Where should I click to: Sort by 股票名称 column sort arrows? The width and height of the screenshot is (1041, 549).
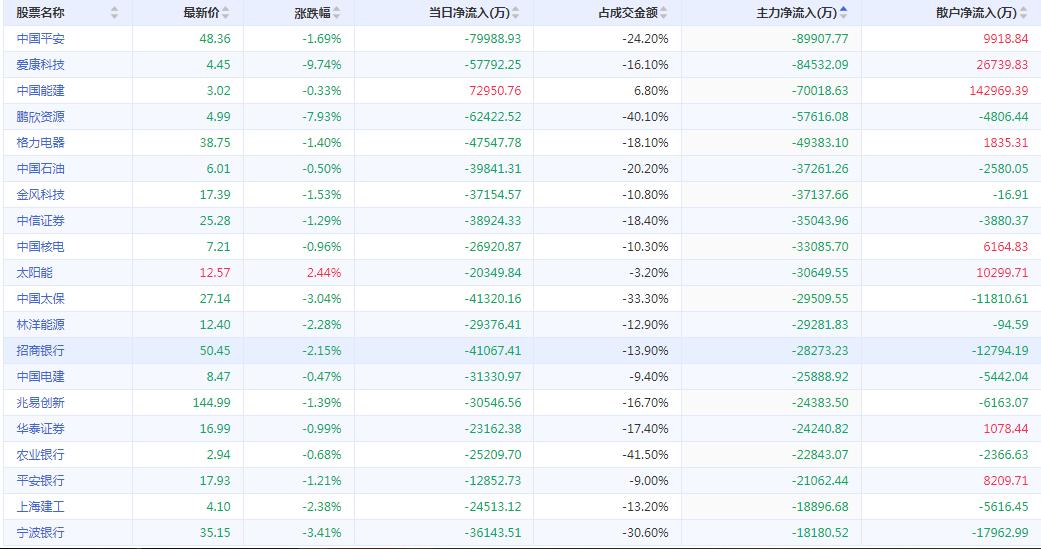pyautogui.click(x=114, y=13)
